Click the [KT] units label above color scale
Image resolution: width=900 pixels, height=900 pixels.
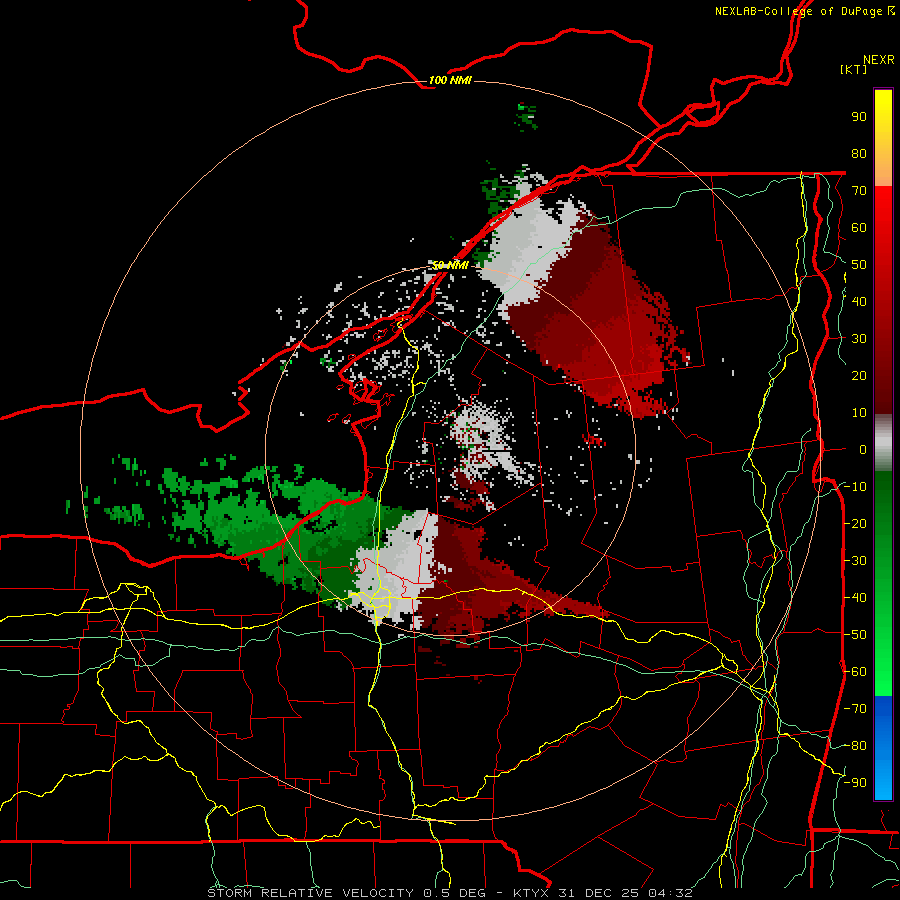tap(854, 69)
